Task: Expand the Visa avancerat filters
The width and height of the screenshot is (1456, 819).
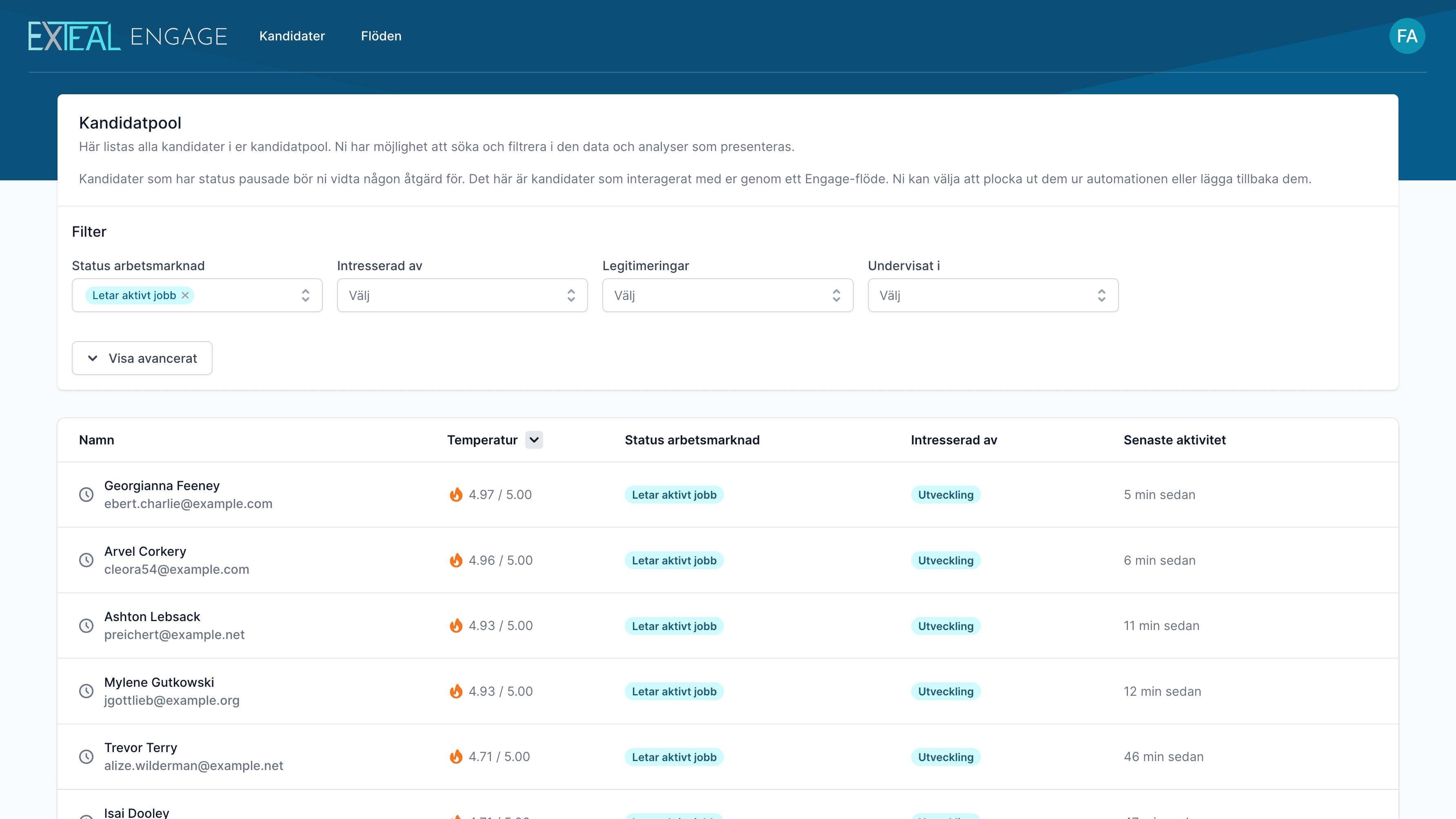Action: click(142, 358)
